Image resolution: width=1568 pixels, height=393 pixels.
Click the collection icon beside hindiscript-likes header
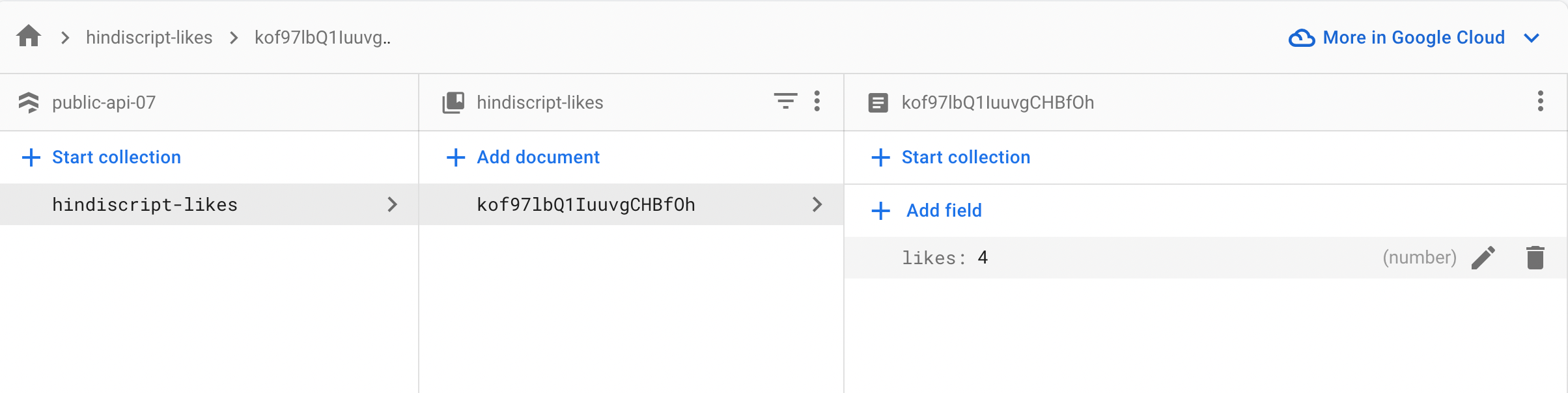pyautogui.click(x=453, y=103)
